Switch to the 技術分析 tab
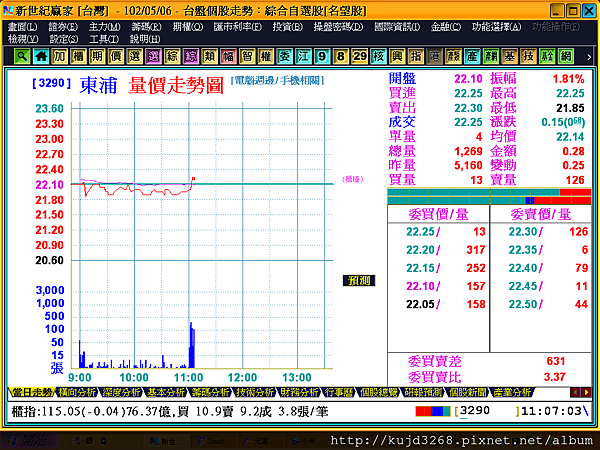Image resolution: width=600 pixels, height=450 pixels. [x=255, y=392]
